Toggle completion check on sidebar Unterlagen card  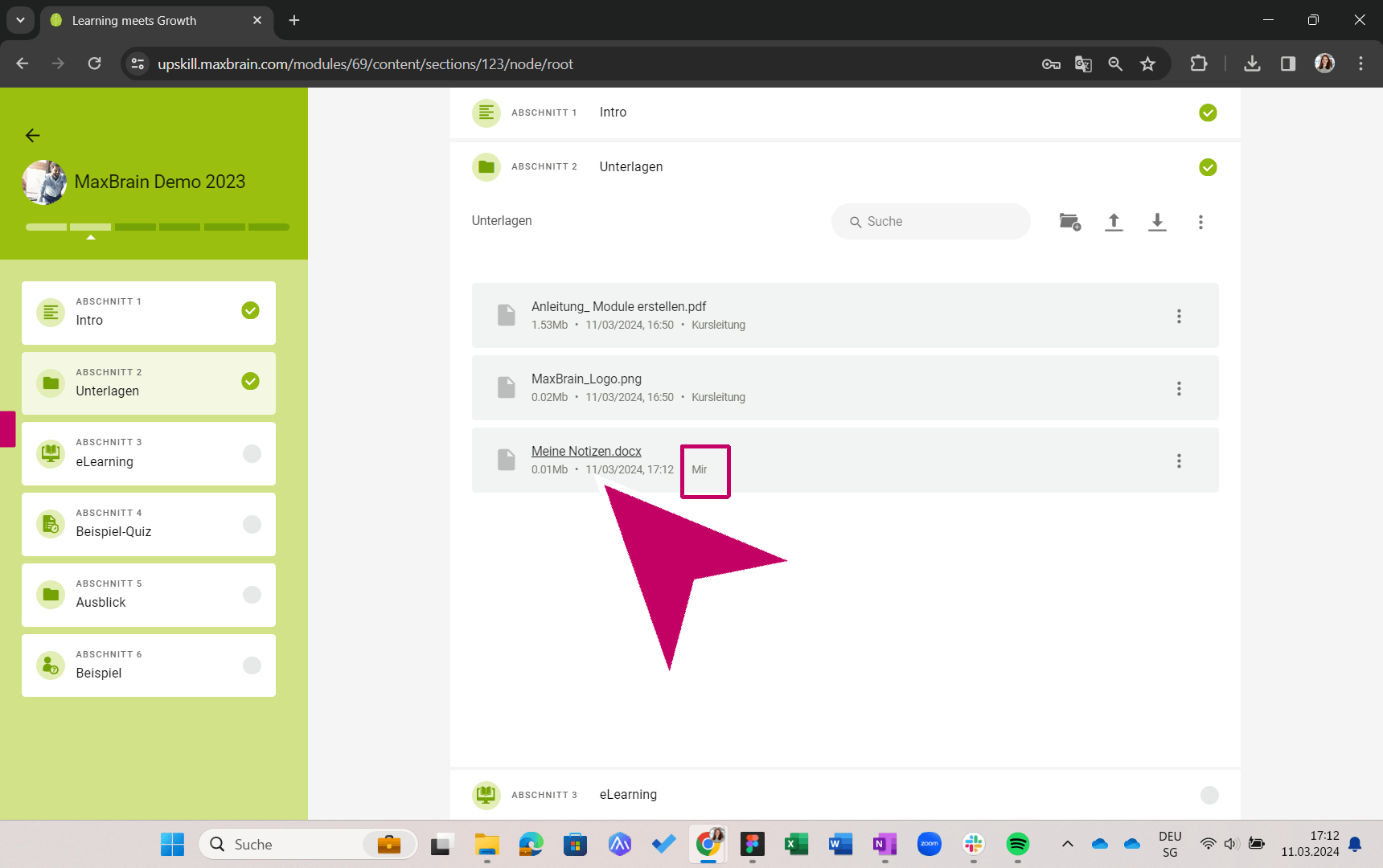251,381
